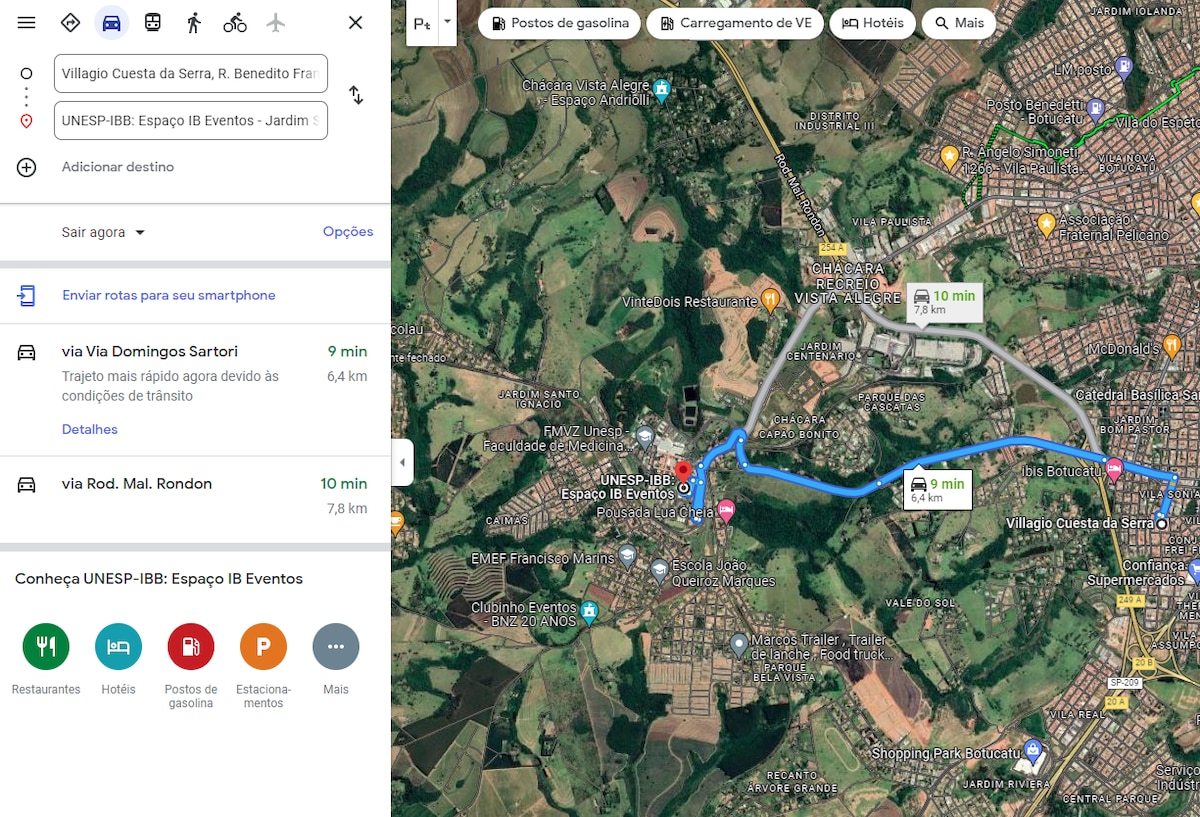1200x817 pixels.
Task: Click Associação Fraternal Pelicano marker
Action: click(1046, 224)
